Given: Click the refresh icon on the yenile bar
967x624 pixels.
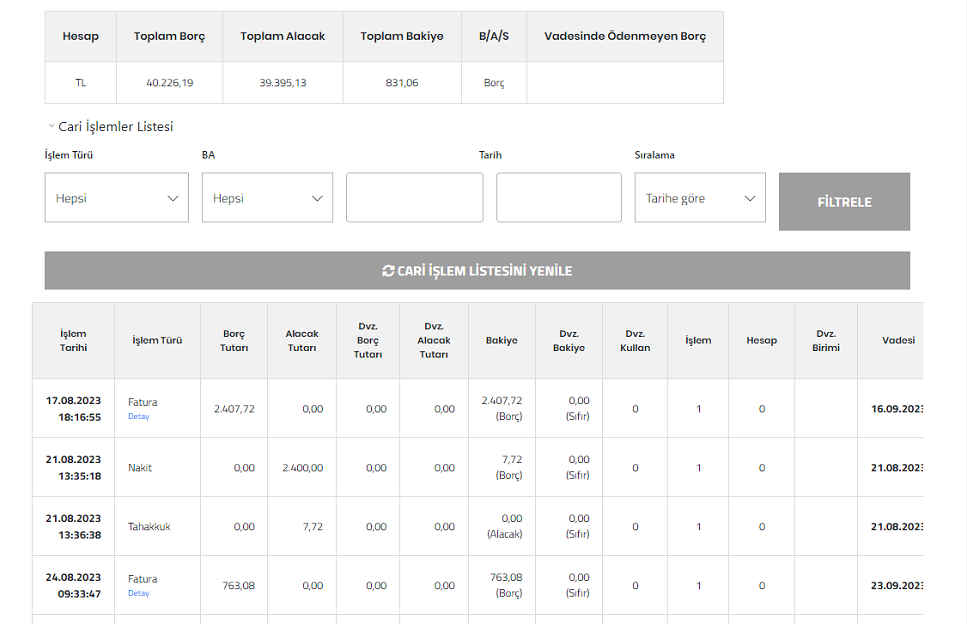Looking at the screenshot, I should click(388, 271).
